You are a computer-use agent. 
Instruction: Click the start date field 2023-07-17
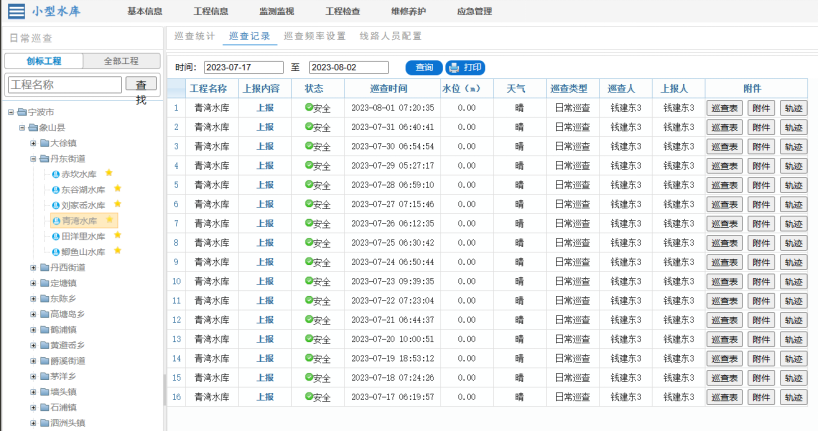244,67
